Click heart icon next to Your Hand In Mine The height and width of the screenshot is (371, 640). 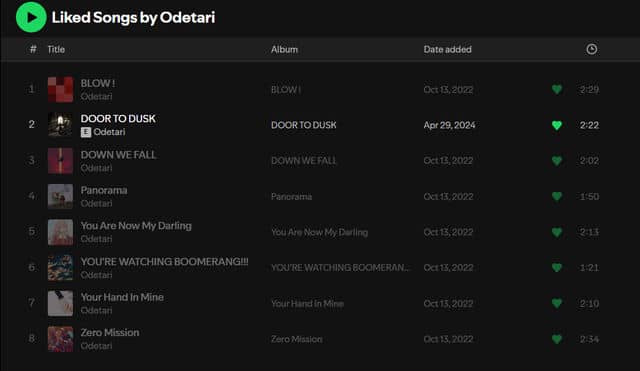pyautogui.click(x=557, y=303)
